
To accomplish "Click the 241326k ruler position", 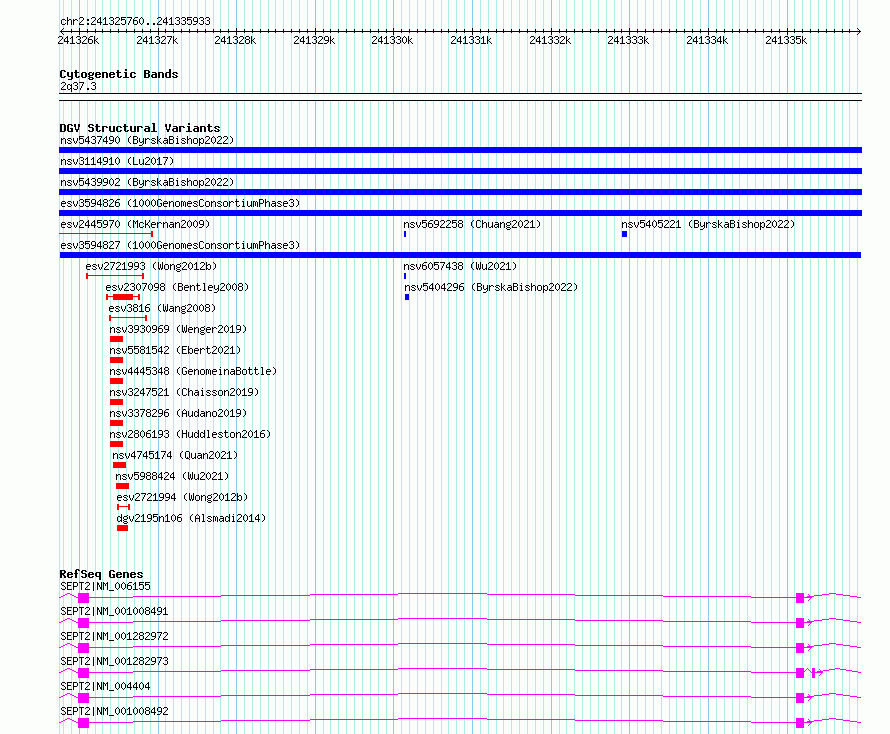I will point(78,40).
